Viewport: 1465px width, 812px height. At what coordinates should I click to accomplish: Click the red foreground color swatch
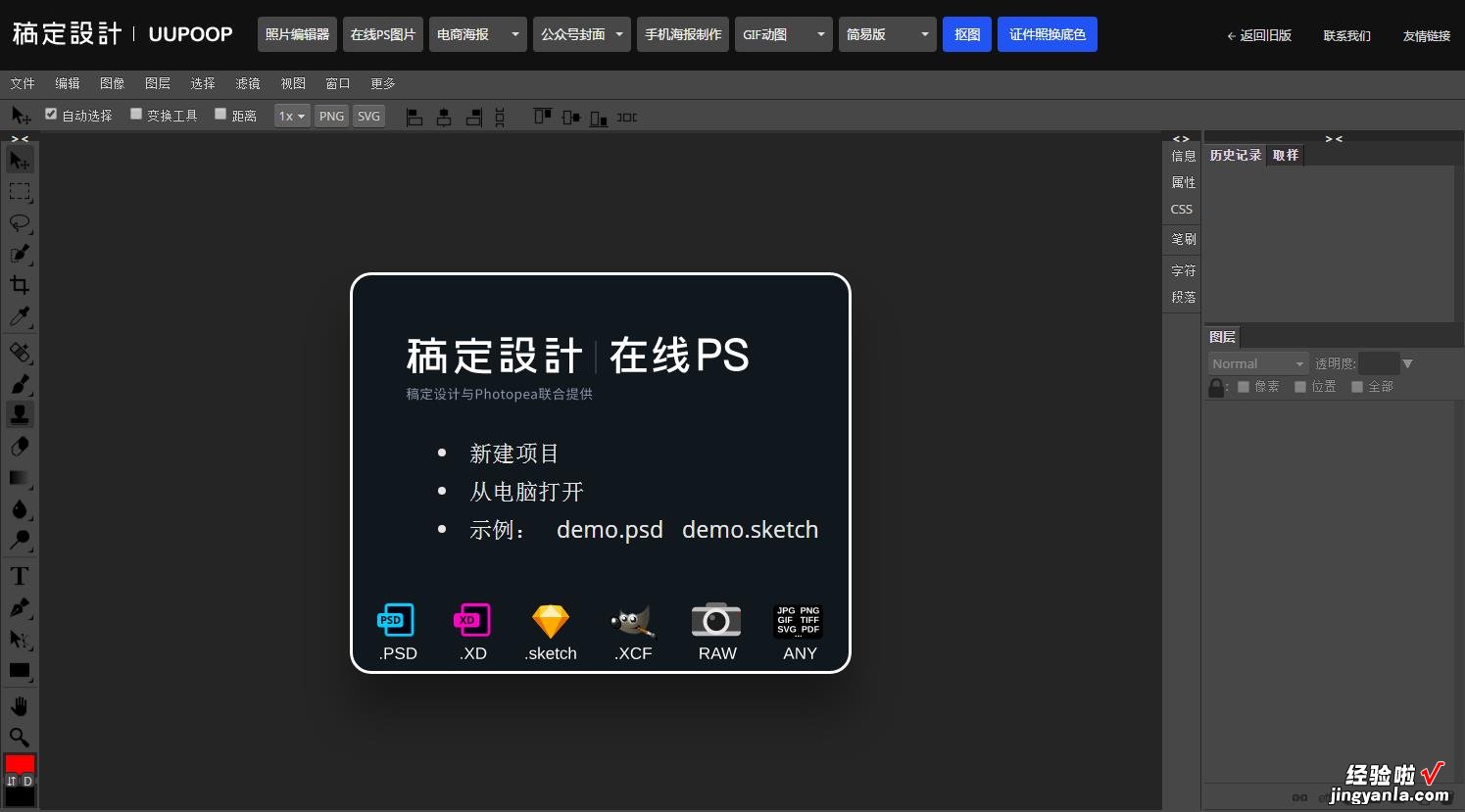20,763
